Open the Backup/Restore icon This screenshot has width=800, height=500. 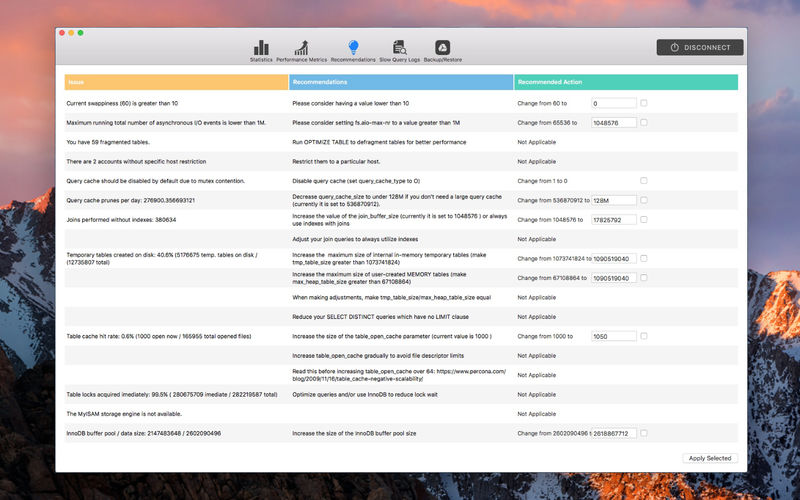443,48
